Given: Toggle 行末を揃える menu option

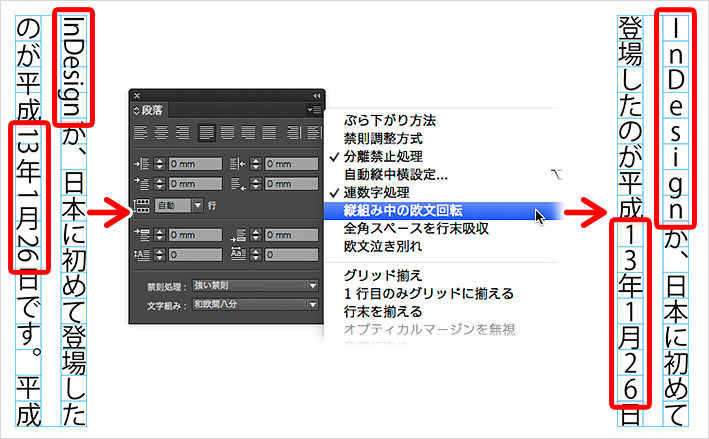Looking at the screenshot, I should (383, 312).
